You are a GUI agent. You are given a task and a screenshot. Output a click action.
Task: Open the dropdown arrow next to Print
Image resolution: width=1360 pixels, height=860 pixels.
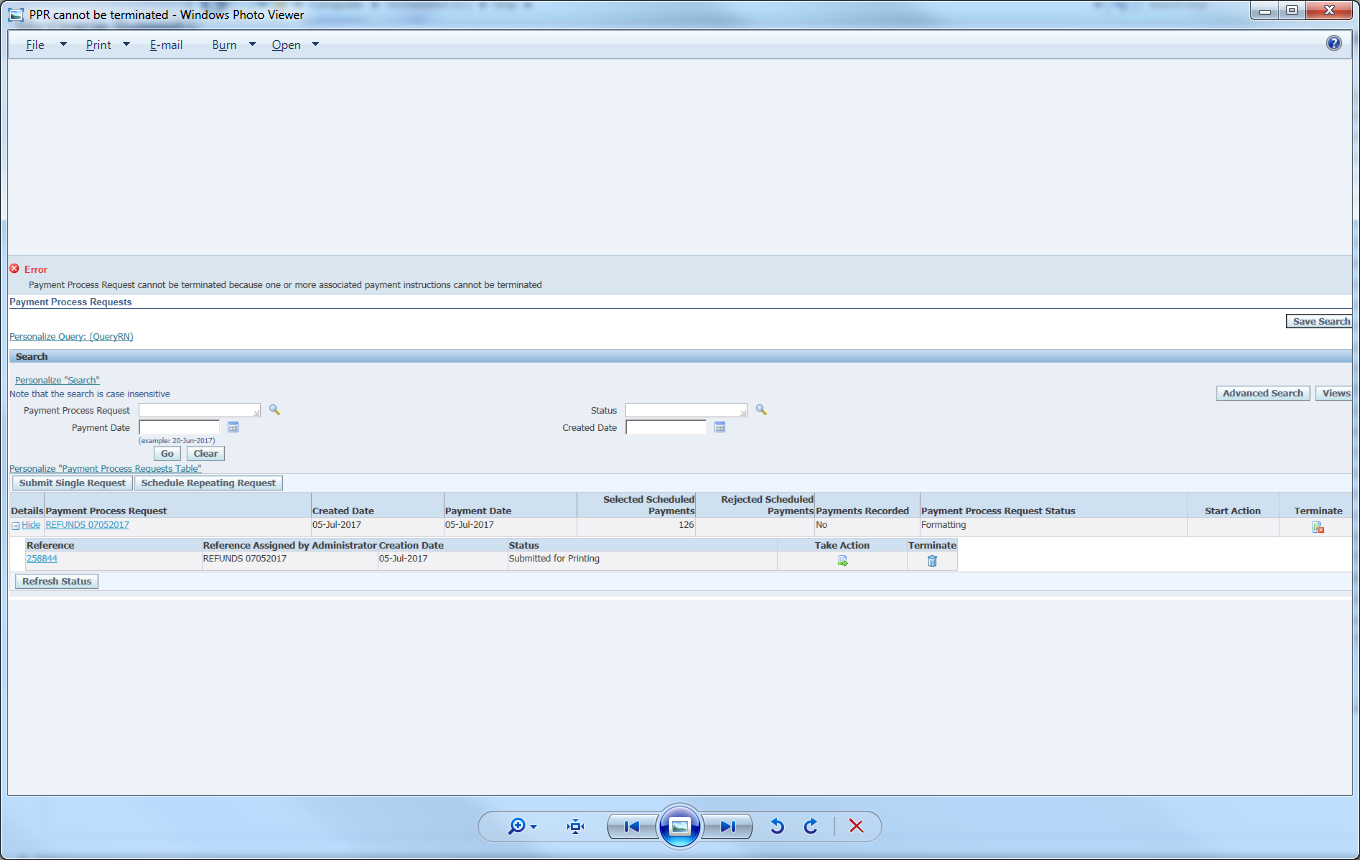(x=126, y=44)
